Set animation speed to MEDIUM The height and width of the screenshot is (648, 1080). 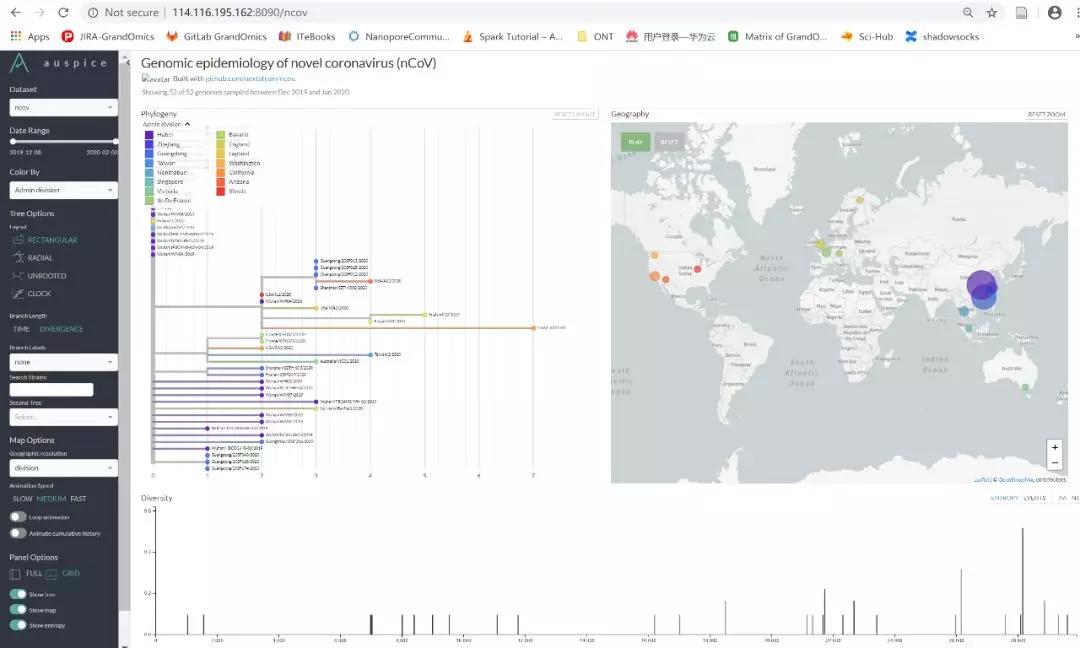pyautogui.click(x=51, y=499)
